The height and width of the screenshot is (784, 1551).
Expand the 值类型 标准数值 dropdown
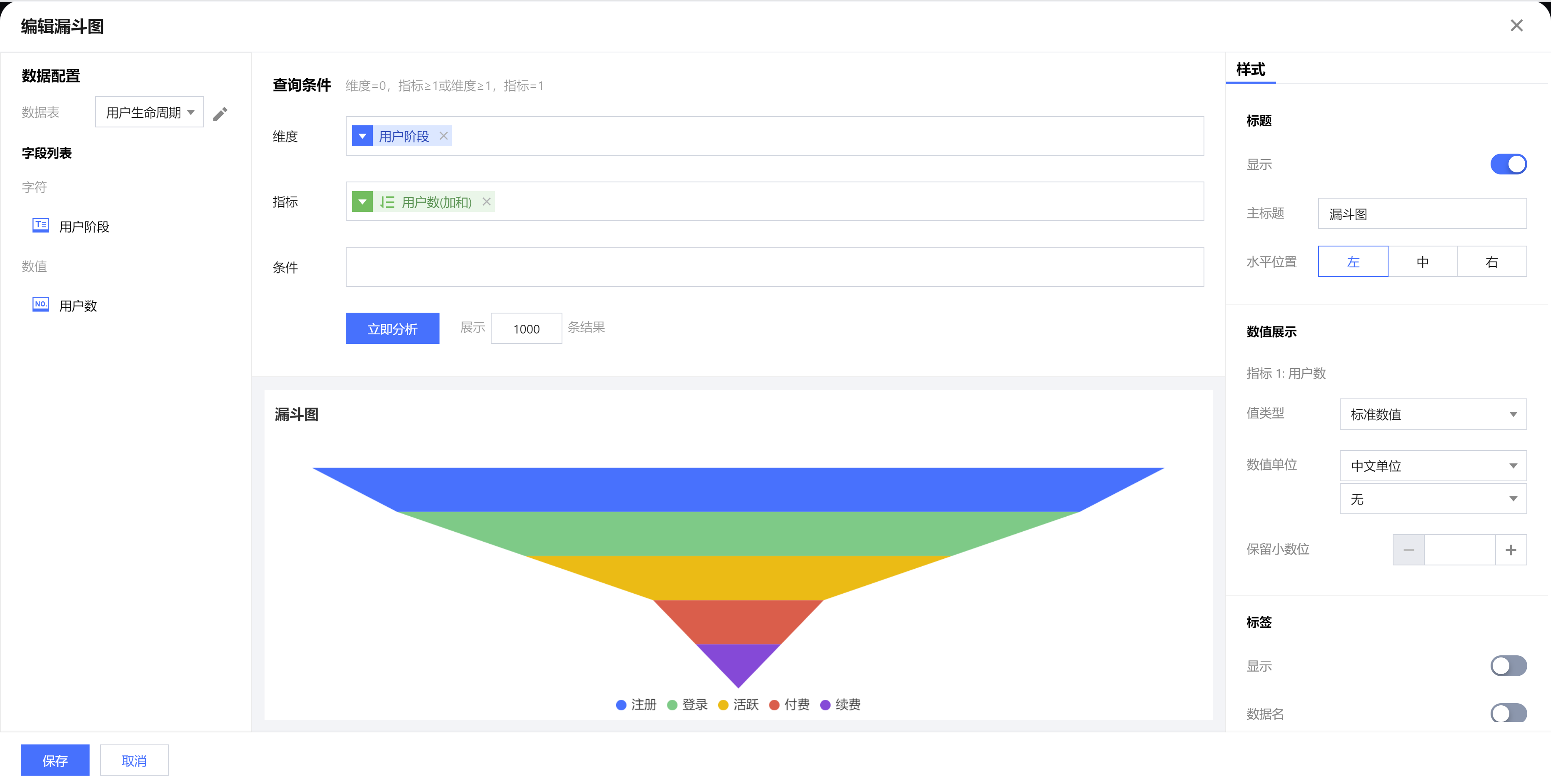click(1432, 415)
